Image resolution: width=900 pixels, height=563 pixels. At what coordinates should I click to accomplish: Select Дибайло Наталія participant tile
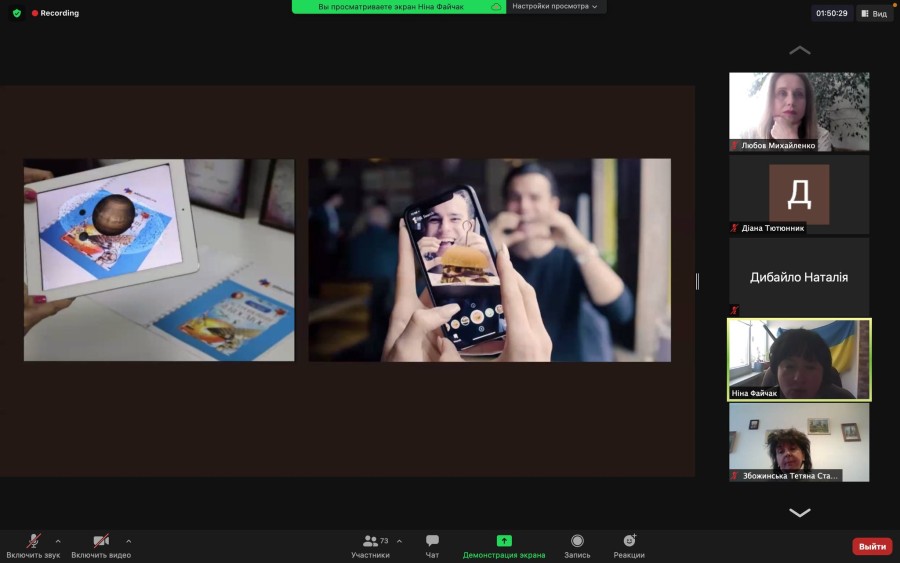click(799, 277)
